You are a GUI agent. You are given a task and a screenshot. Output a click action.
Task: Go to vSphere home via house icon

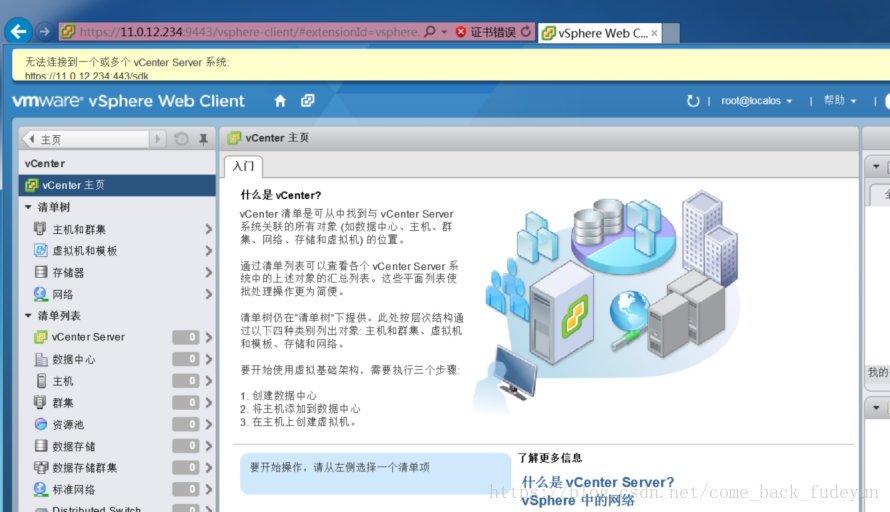tap(280, 101)
